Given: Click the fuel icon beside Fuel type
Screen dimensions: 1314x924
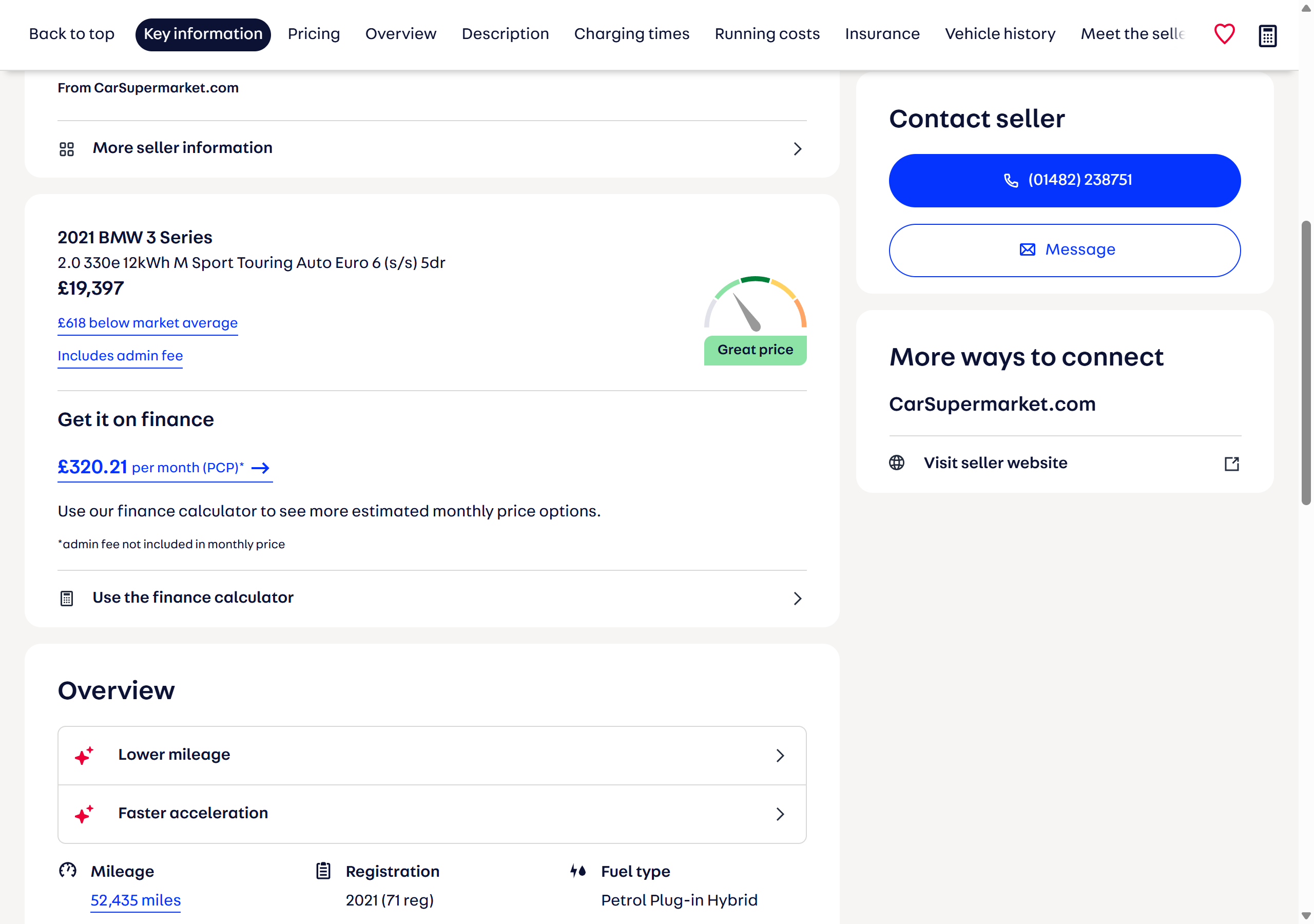Looking at the screenshot, I should point(578,871).
